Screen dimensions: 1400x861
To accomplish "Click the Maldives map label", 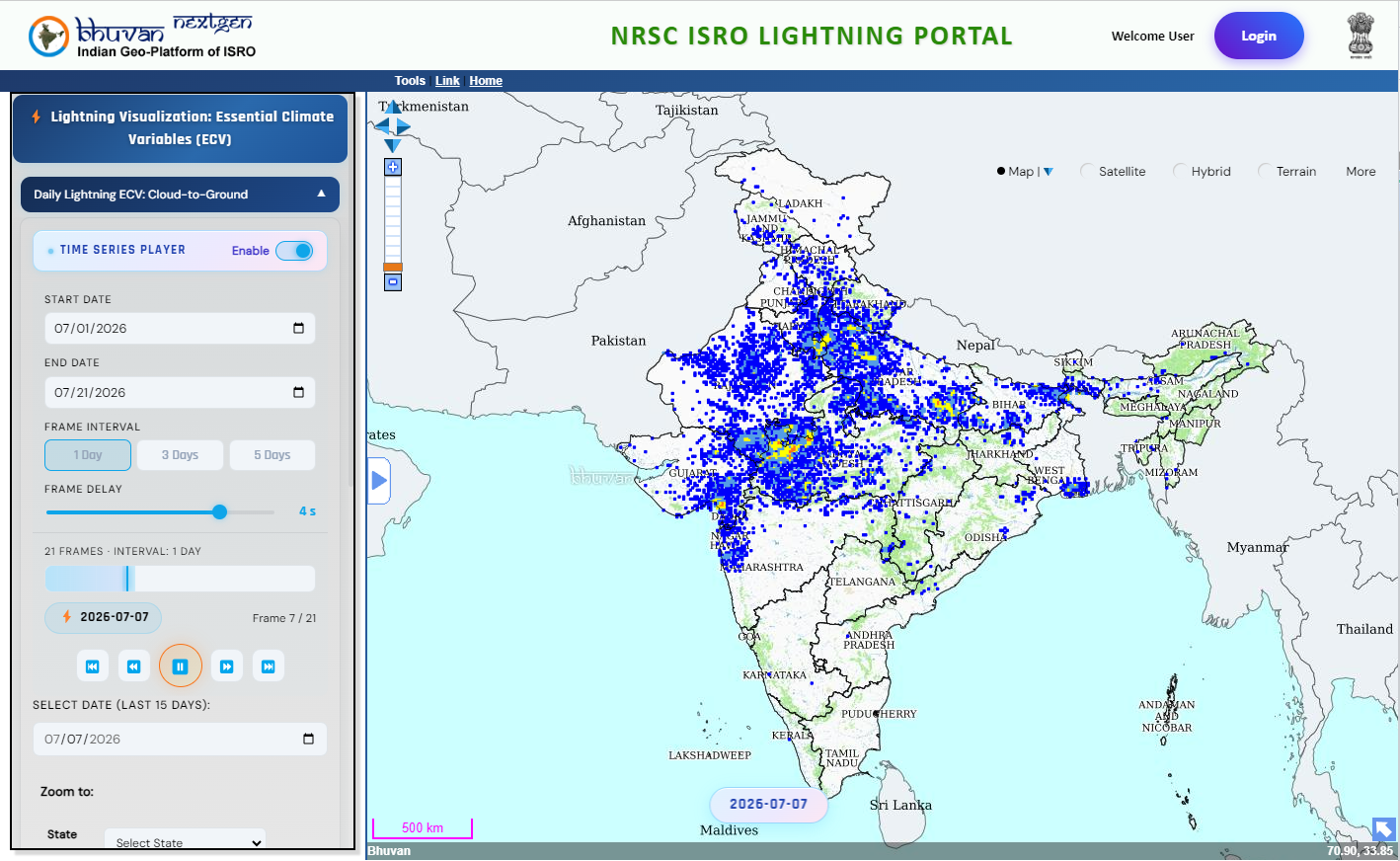I will 730,830.
